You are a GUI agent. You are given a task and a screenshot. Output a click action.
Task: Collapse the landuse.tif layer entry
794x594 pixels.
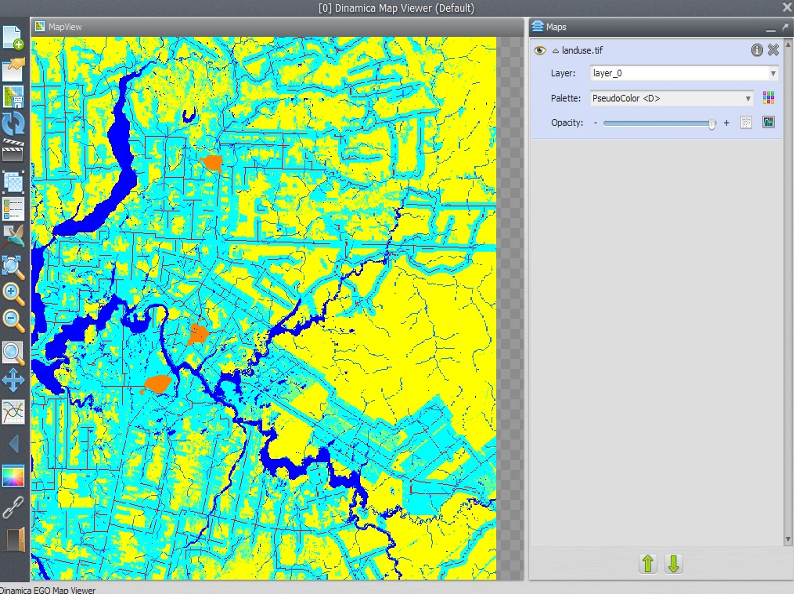pyautogui.click(x=555, y=50)
